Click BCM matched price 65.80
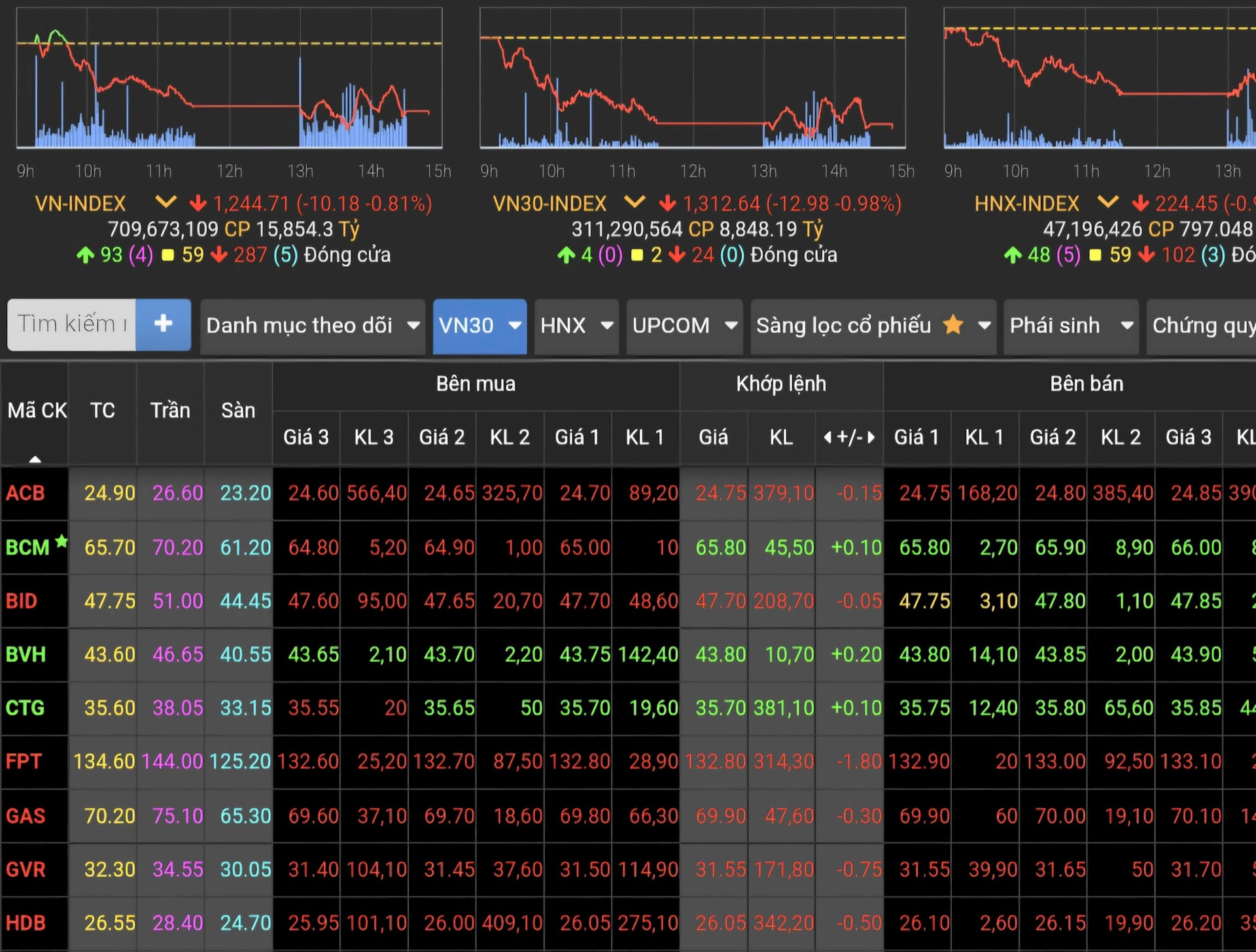The height and width of the screenshot is (952, 1256). pos(720,547)
